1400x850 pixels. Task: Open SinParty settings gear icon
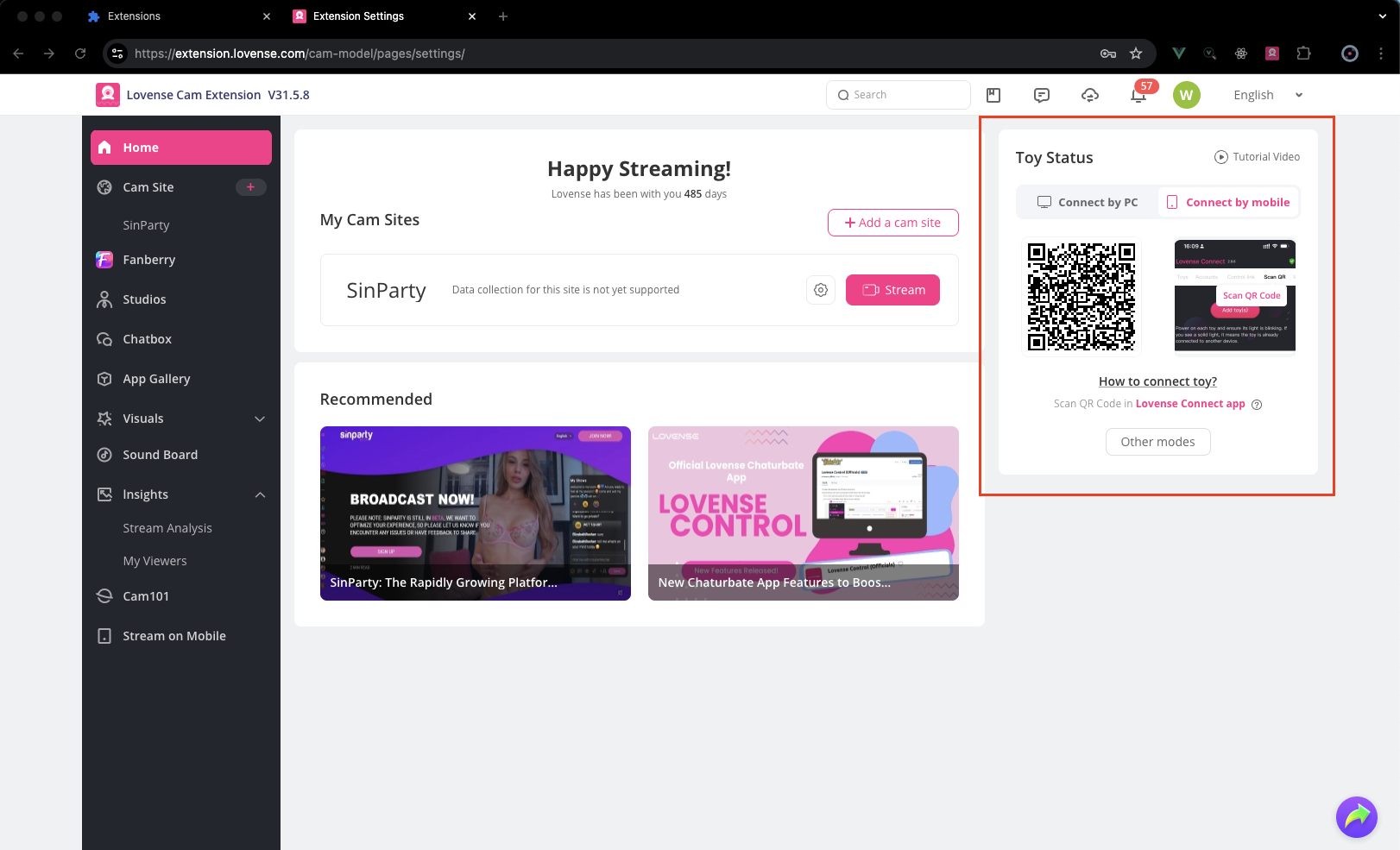821,290
